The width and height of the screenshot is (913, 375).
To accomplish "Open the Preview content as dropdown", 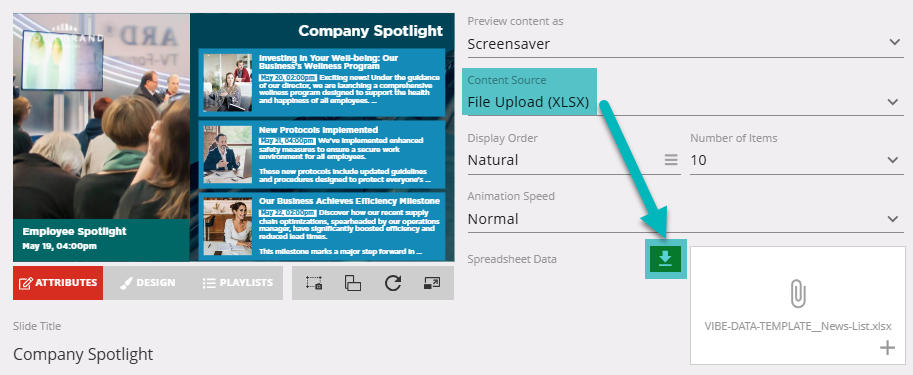I will tap(685, 44).
